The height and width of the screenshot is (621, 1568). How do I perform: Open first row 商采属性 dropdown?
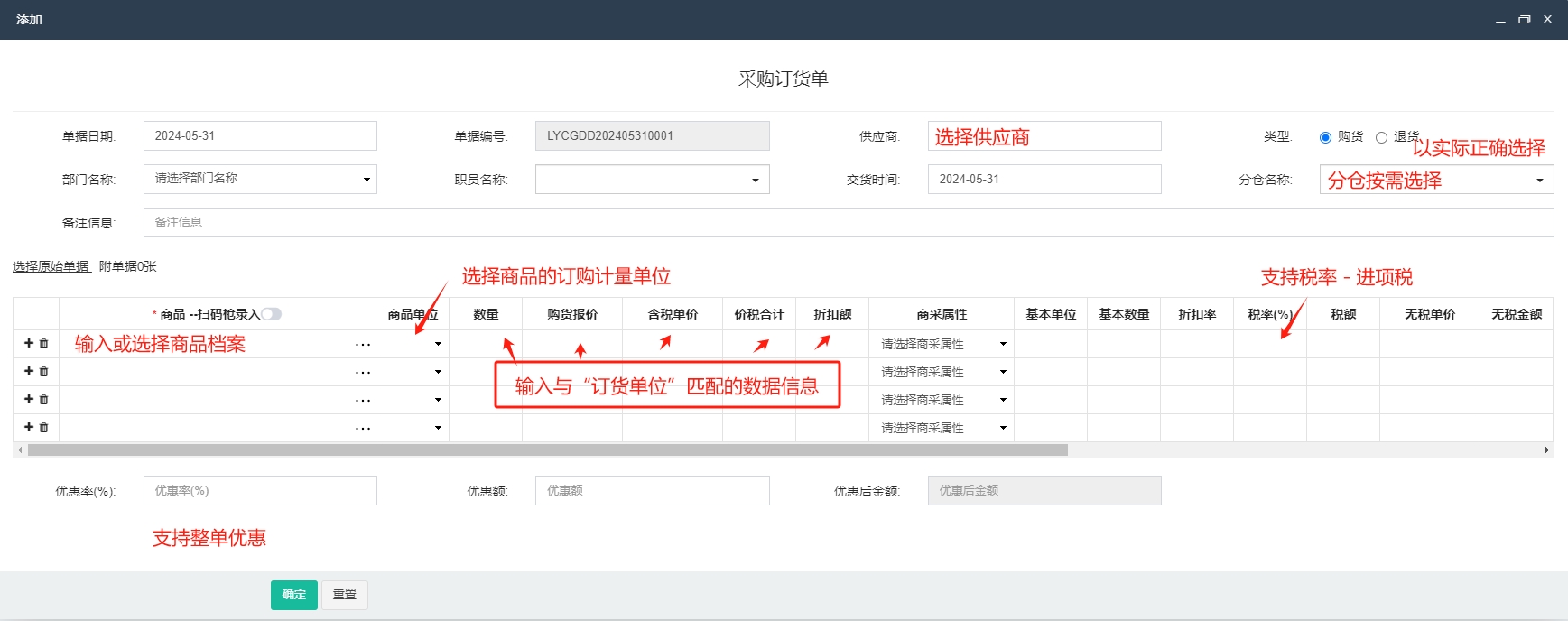point(942,344)
